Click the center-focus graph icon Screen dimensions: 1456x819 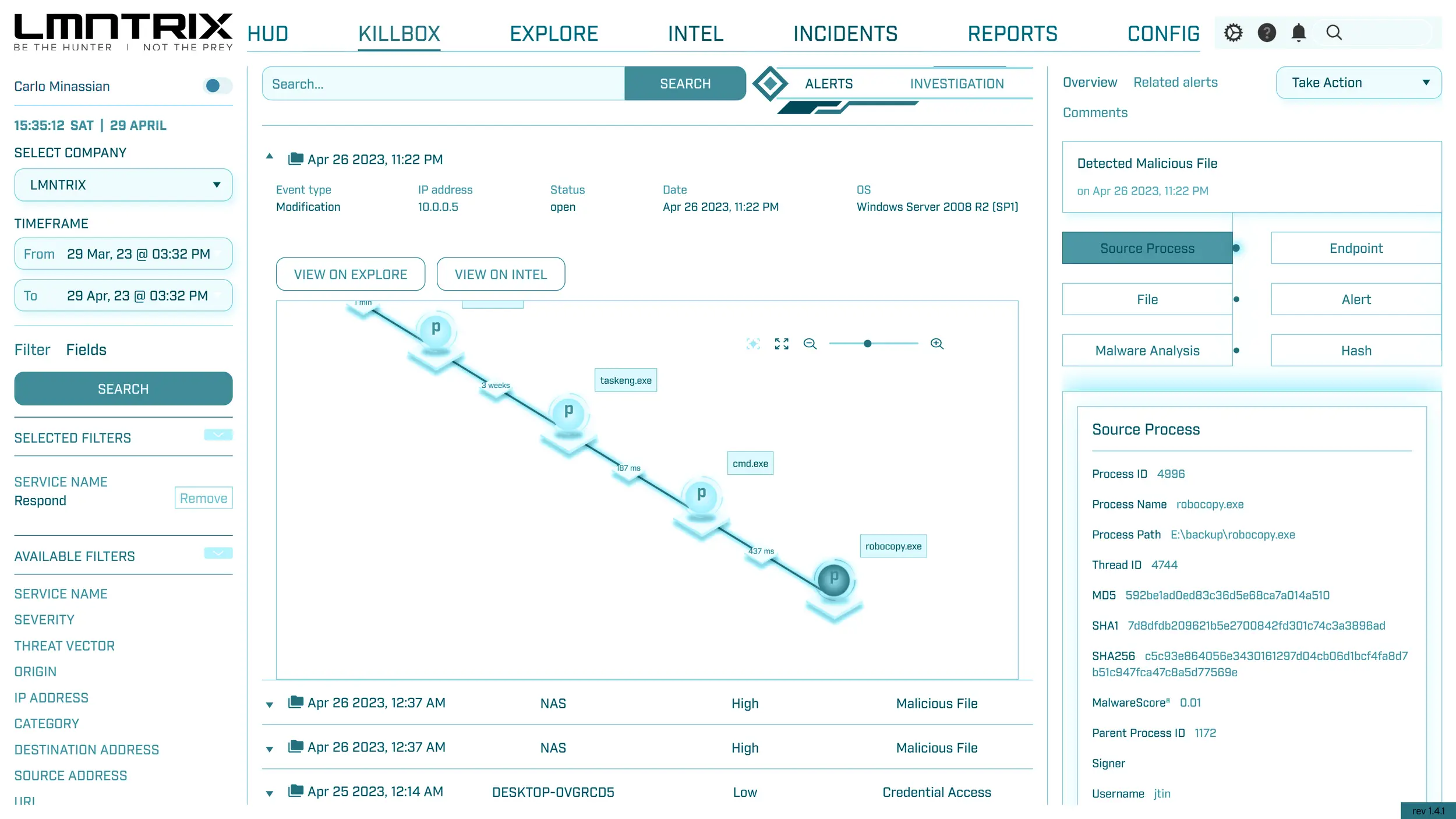753,344
